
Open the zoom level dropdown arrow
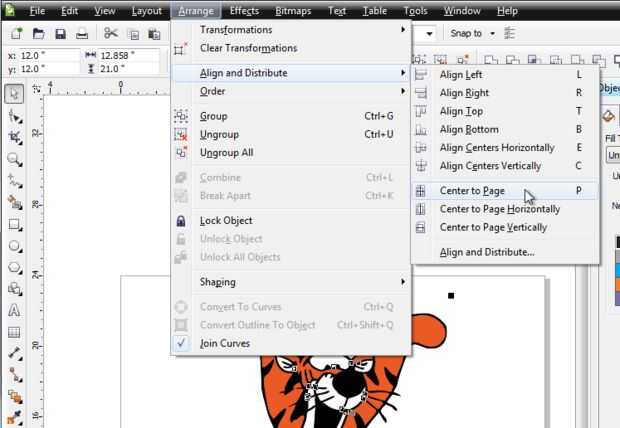(429, 34)
